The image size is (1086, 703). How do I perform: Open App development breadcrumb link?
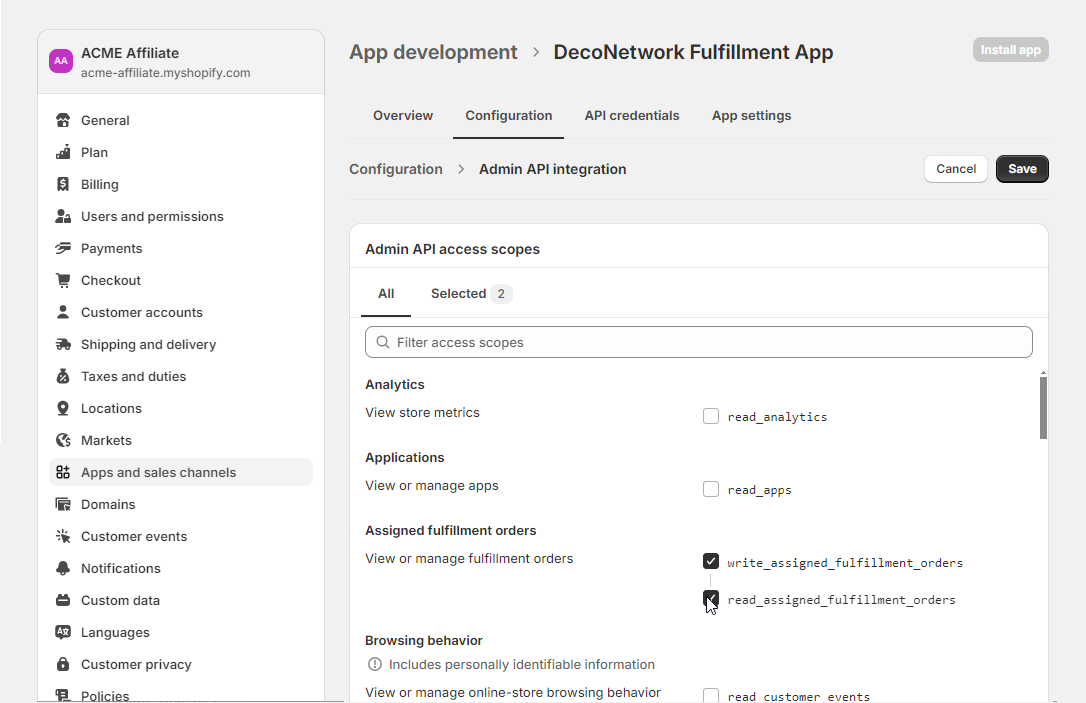point(433,52)
